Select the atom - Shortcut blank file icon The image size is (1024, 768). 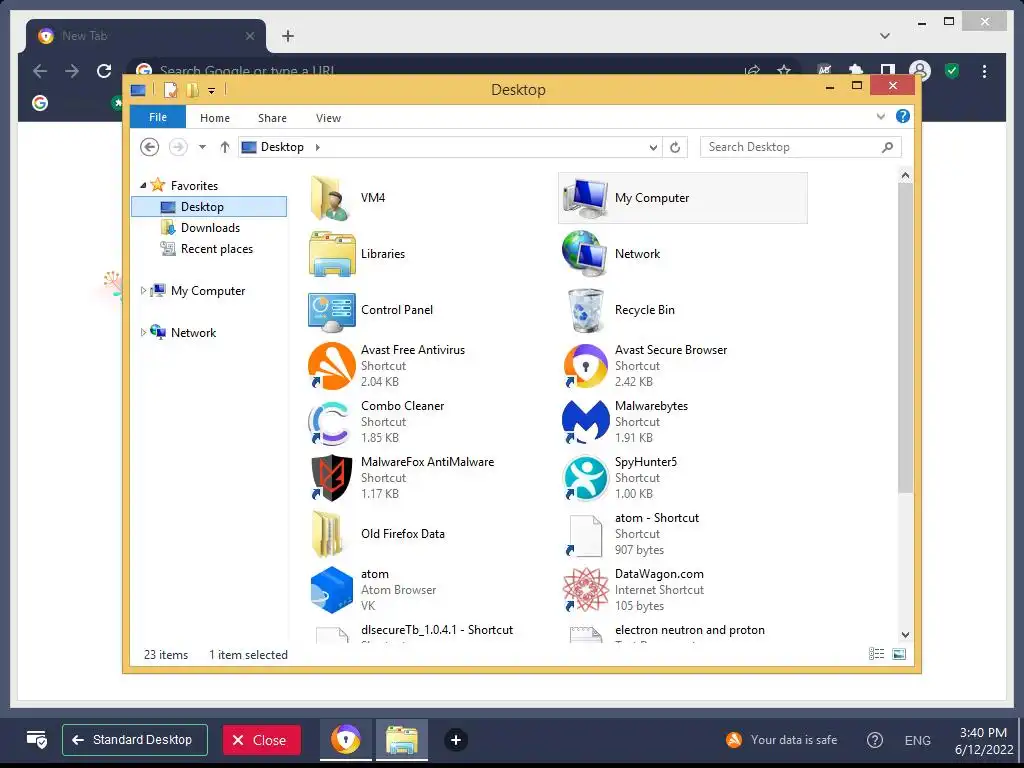point(585,536)
